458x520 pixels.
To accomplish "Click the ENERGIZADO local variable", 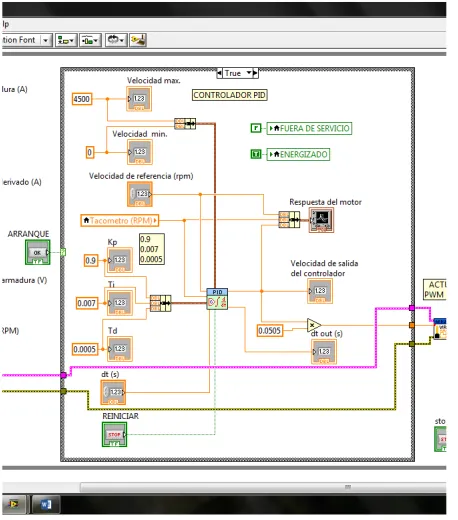I will coord(298,154).
